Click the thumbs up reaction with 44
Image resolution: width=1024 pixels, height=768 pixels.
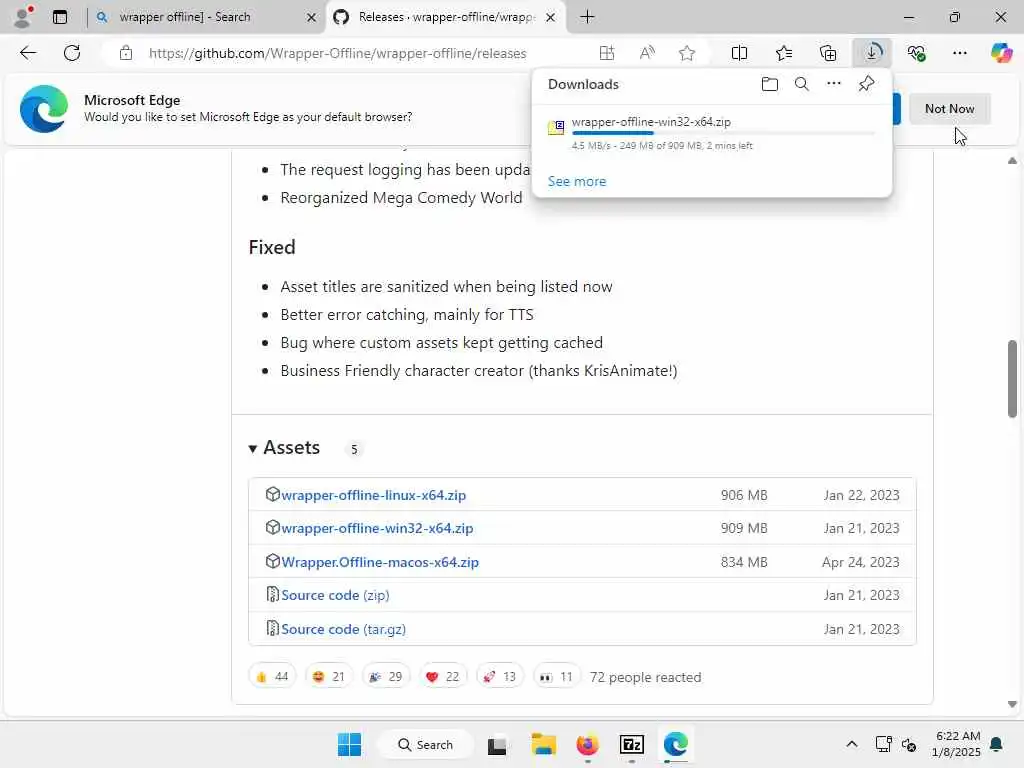click(x=272, y=677)
